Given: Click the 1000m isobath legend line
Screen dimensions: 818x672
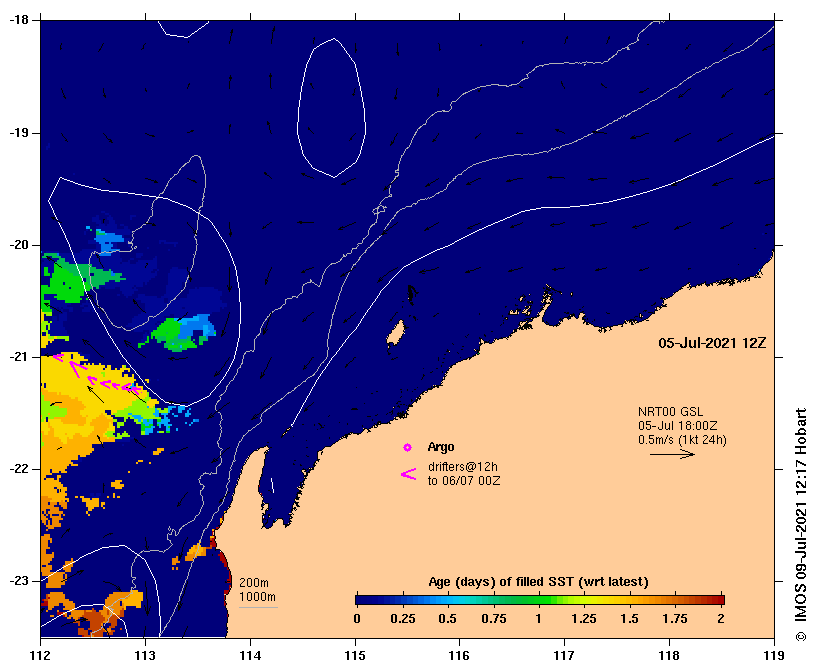Looking at the screenshot, I should tap(258, 607).
